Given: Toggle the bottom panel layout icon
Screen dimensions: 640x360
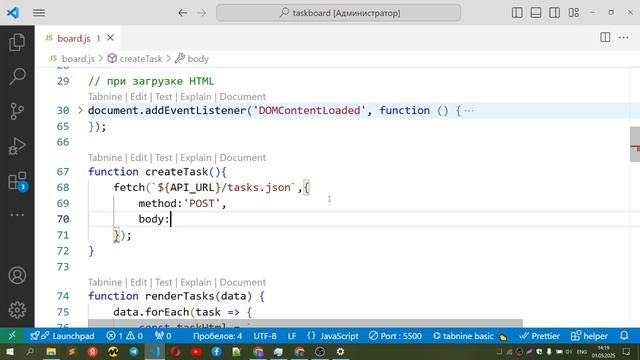Looking at the screenshot, I should click(536, 13).
